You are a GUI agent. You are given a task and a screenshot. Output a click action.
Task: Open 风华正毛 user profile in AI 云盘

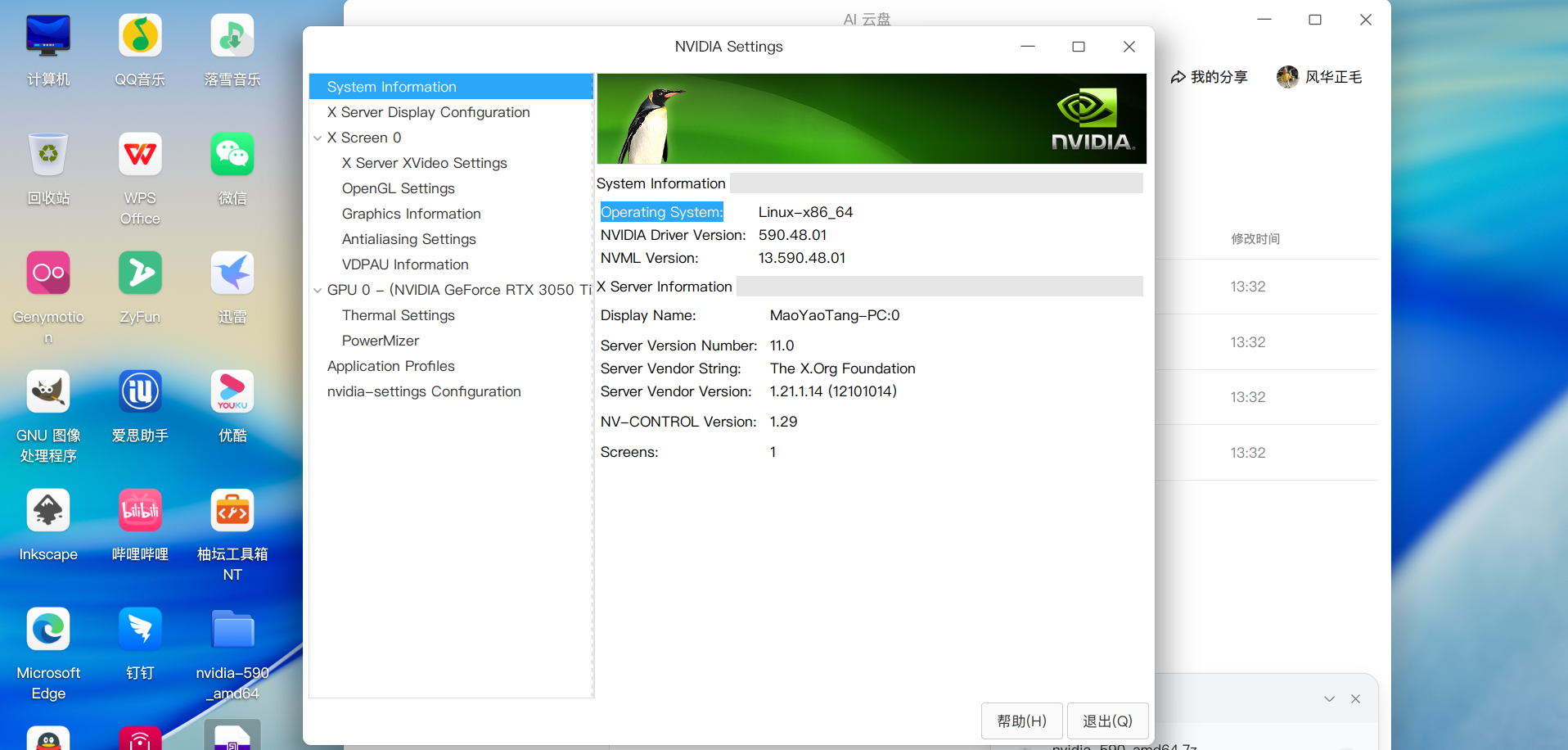[x=1319, y=77]
